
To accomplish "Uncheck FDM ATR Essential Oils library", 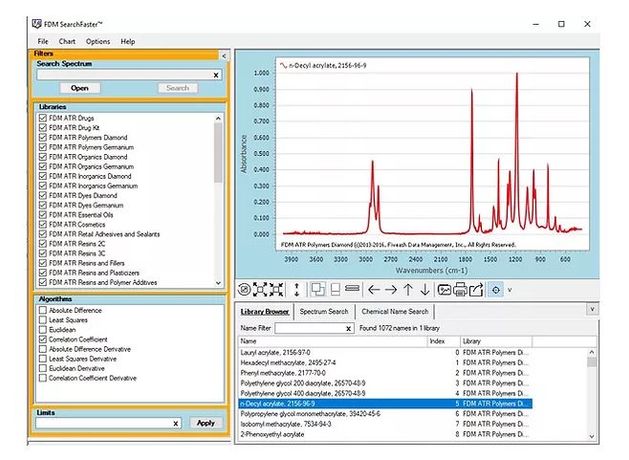I will tap(43, 215).
